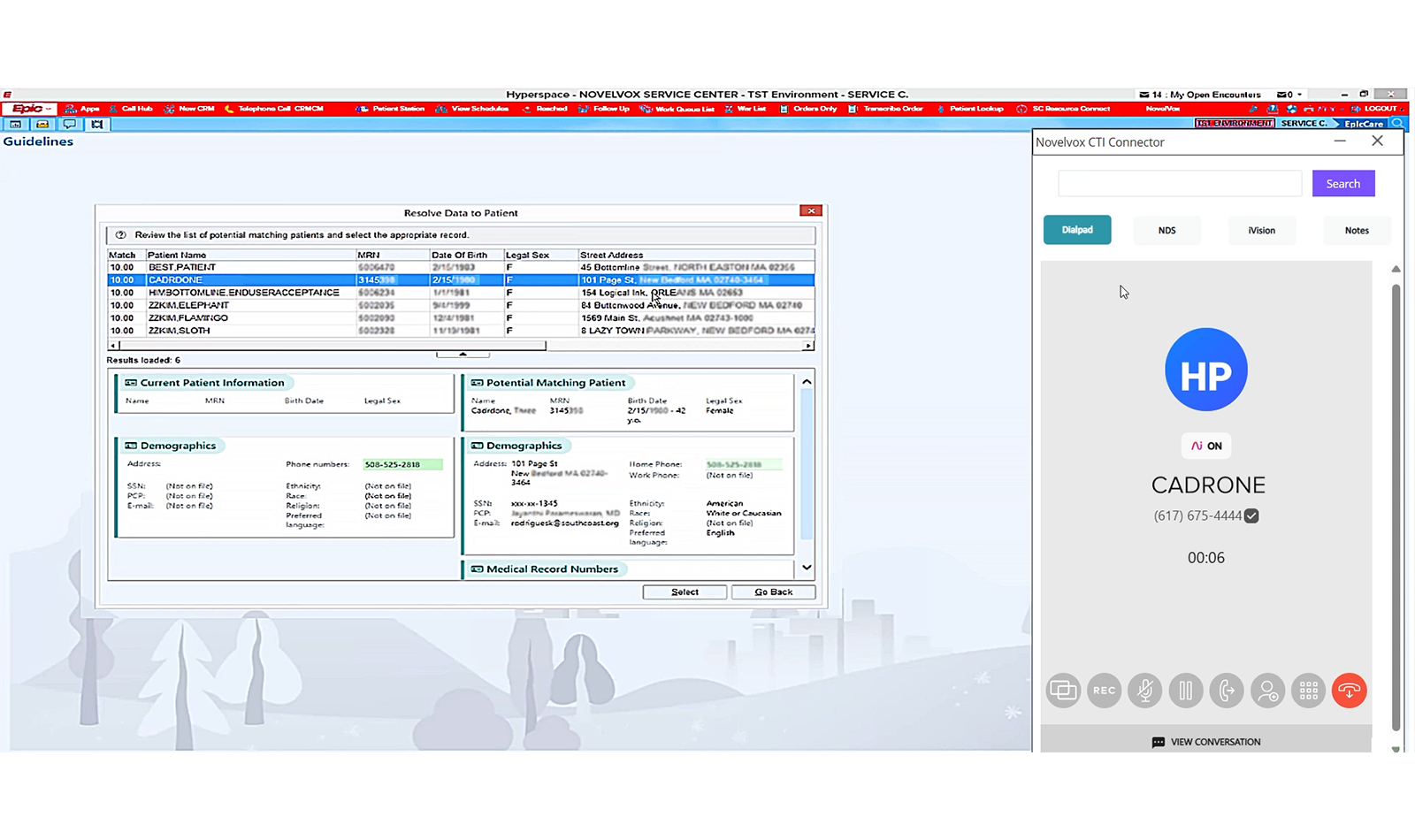Open Apps in the Epic toolbar

point(82,109)
